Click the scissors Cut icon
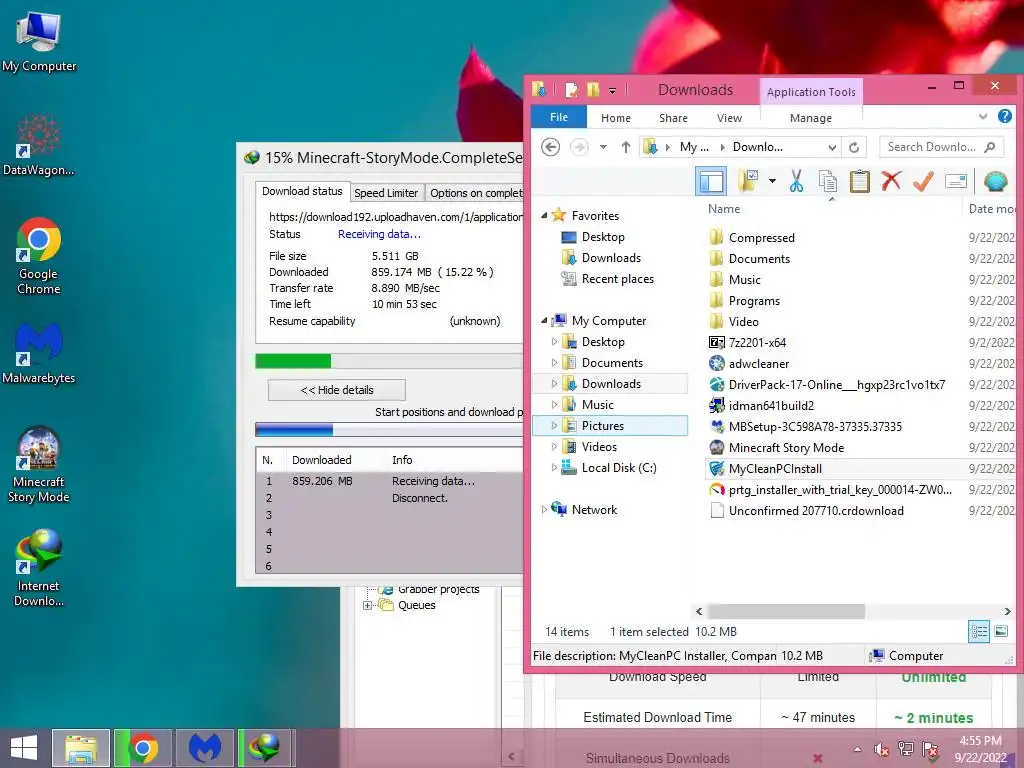 click(795, 181)
